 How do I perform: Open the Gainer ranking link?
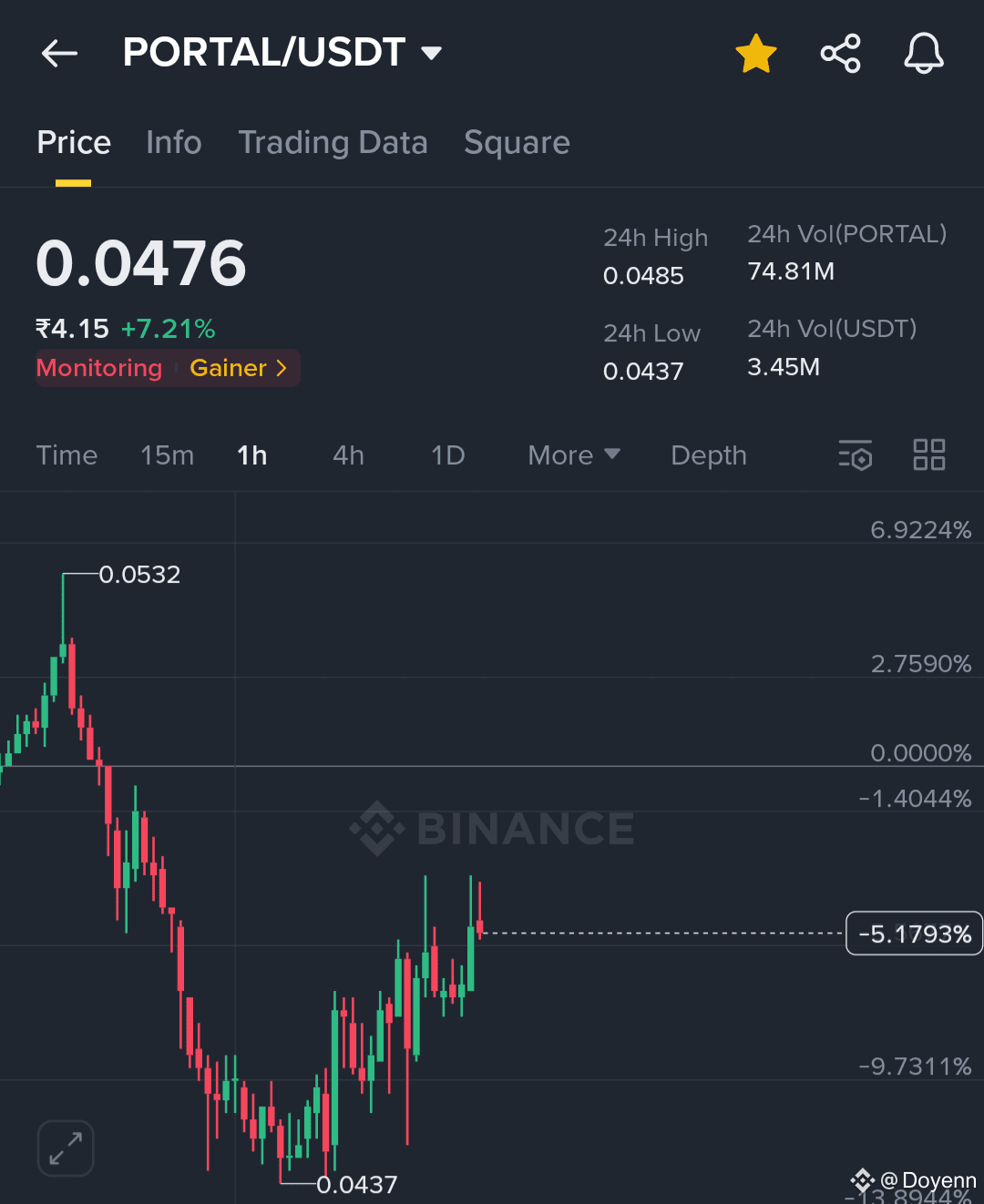point(239,368)
